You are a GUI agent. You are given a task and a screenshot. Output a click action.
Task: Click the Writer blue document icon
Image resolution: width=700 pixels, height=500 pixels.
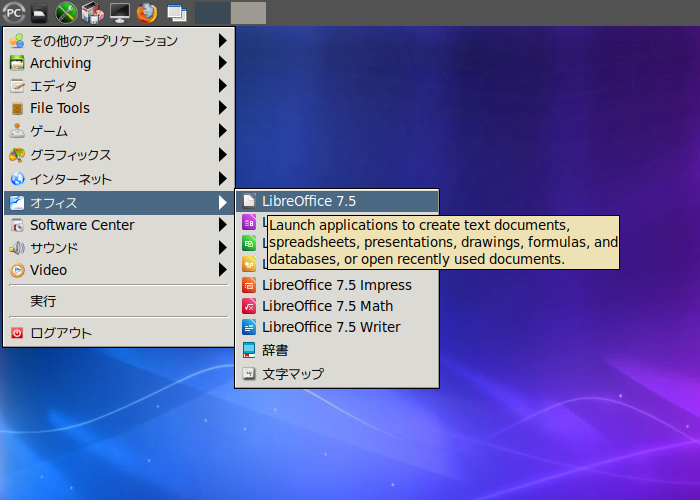(249, 327)
